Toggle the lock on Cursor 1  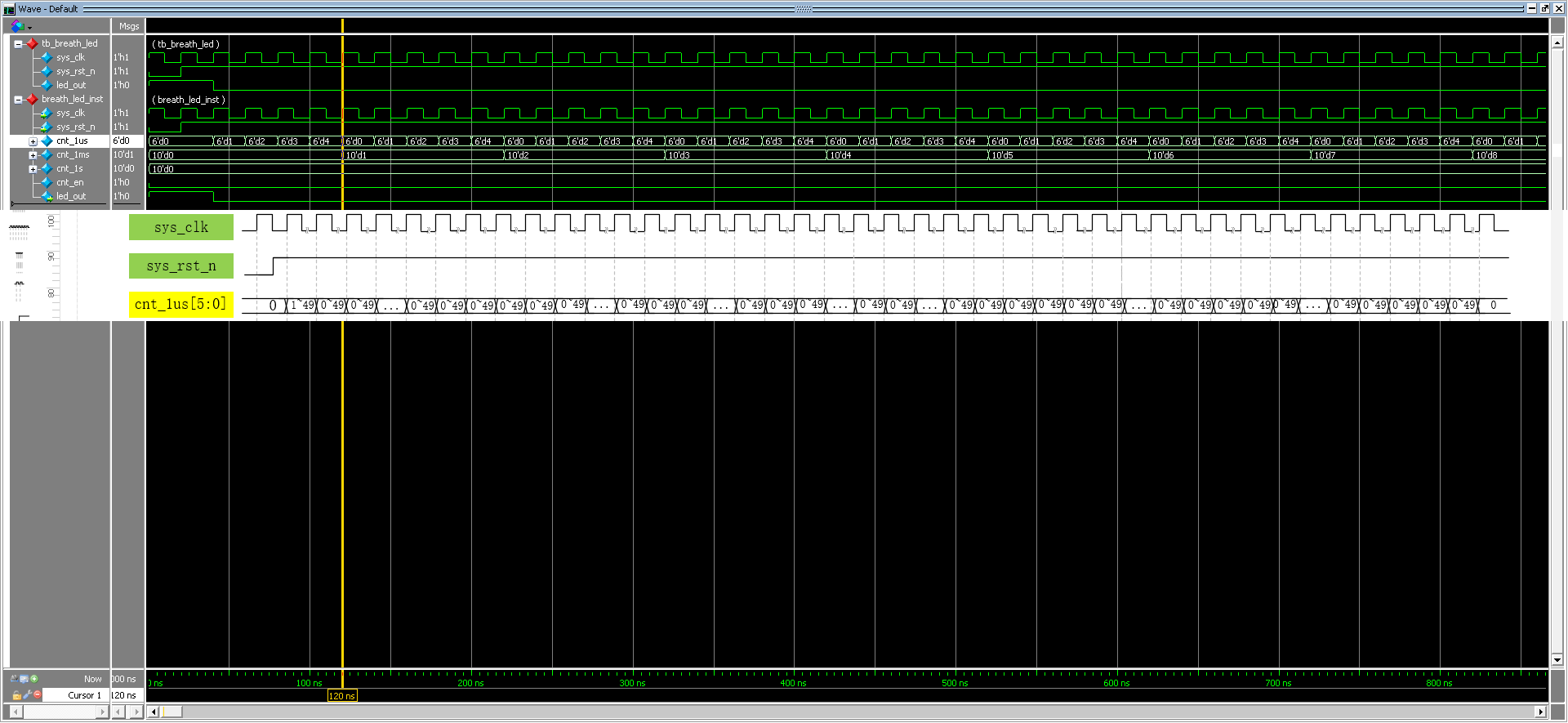pos(16,695)
